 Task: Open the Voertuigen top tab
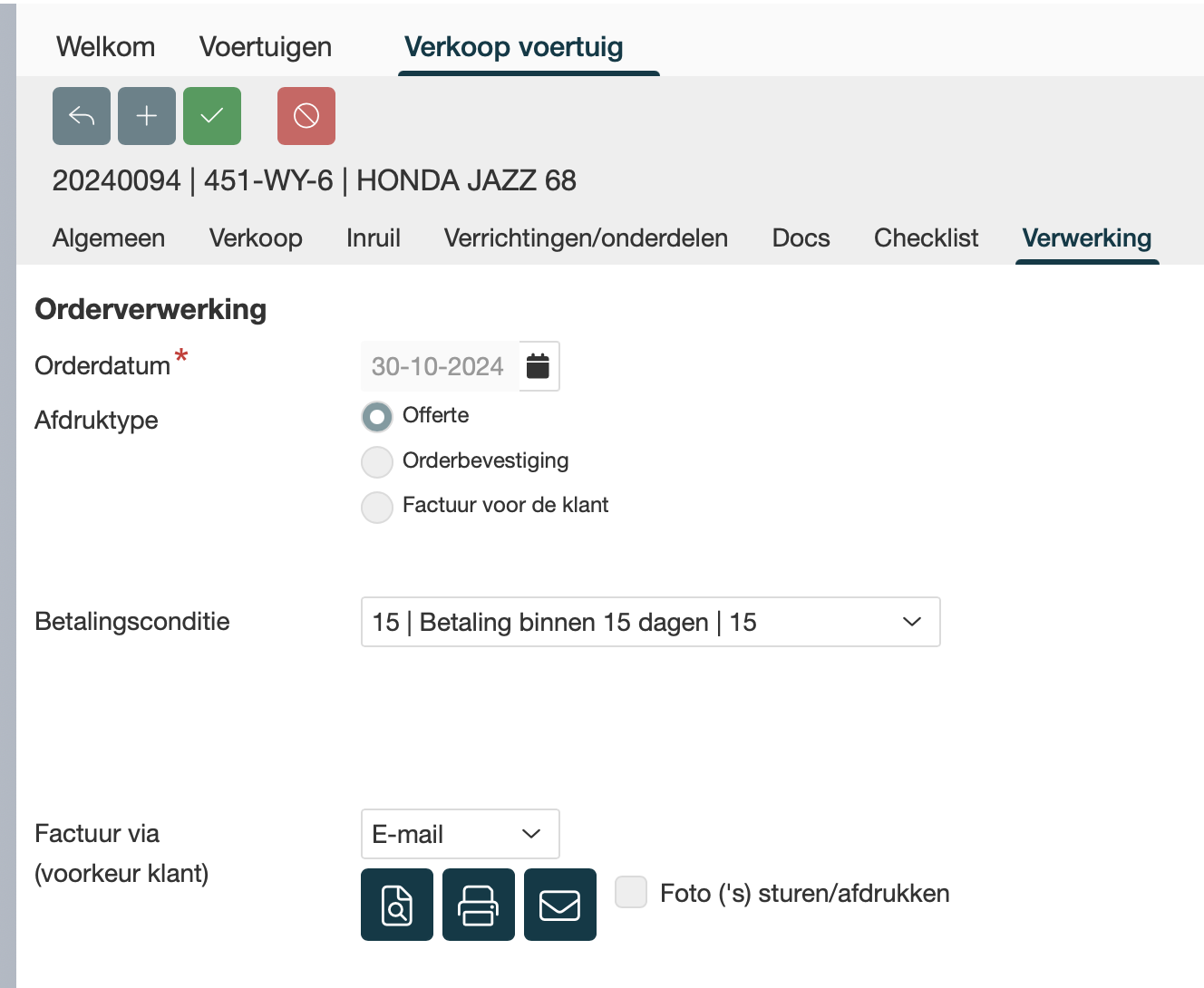click(266, 47)
